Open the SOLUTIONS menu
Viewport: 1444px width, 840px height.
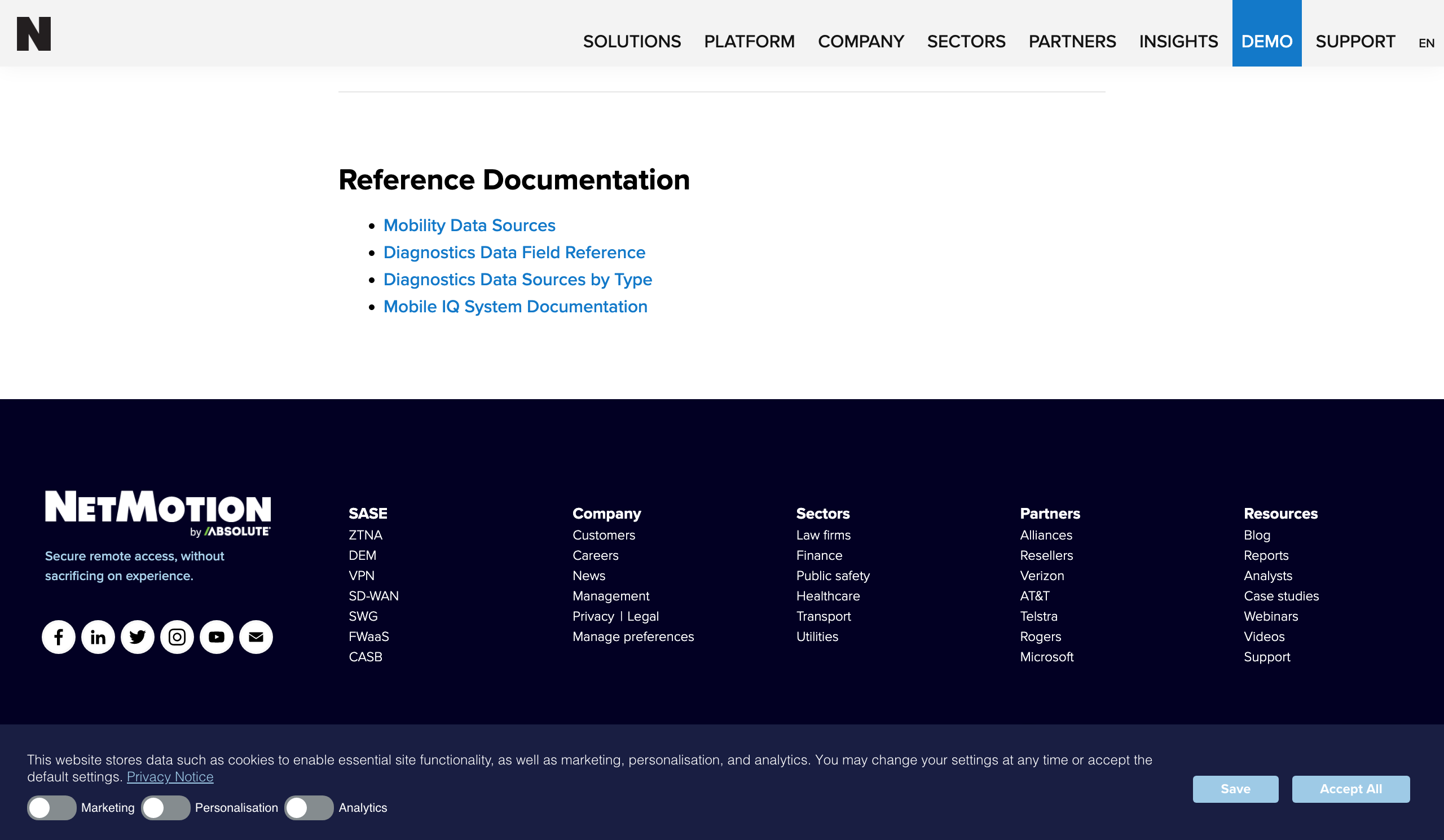[x=632, y=41]
